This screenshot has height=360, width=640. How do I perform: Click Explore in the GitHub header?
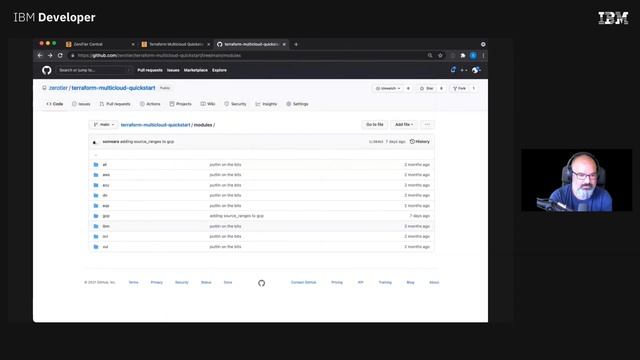coord(219,70)
